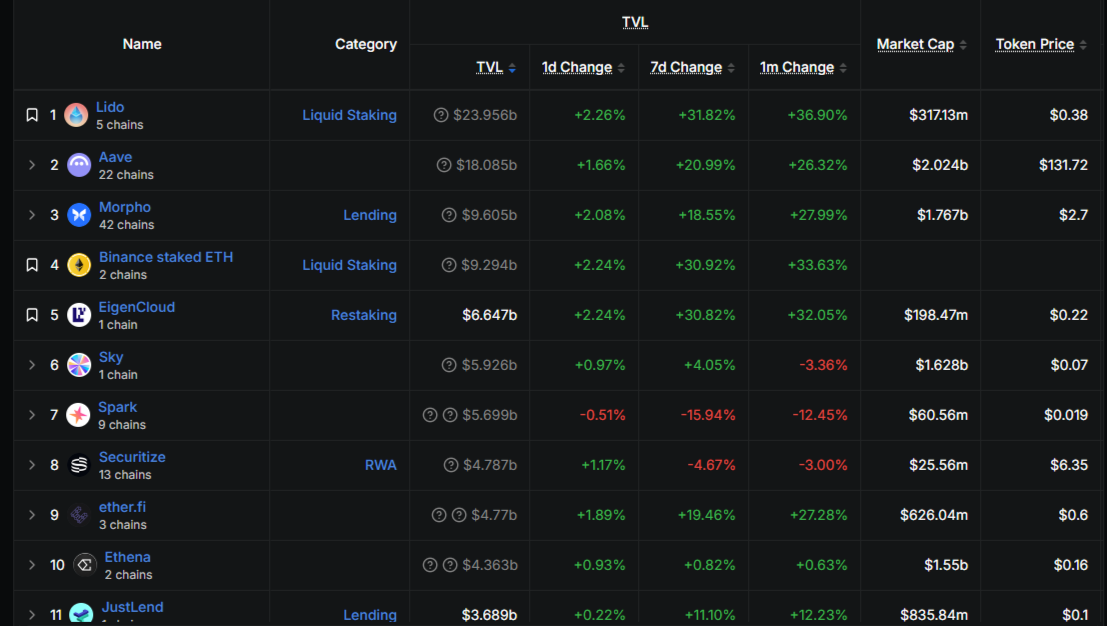Click the Name column header
1107x626 pixels.
(x=142, y=44)
